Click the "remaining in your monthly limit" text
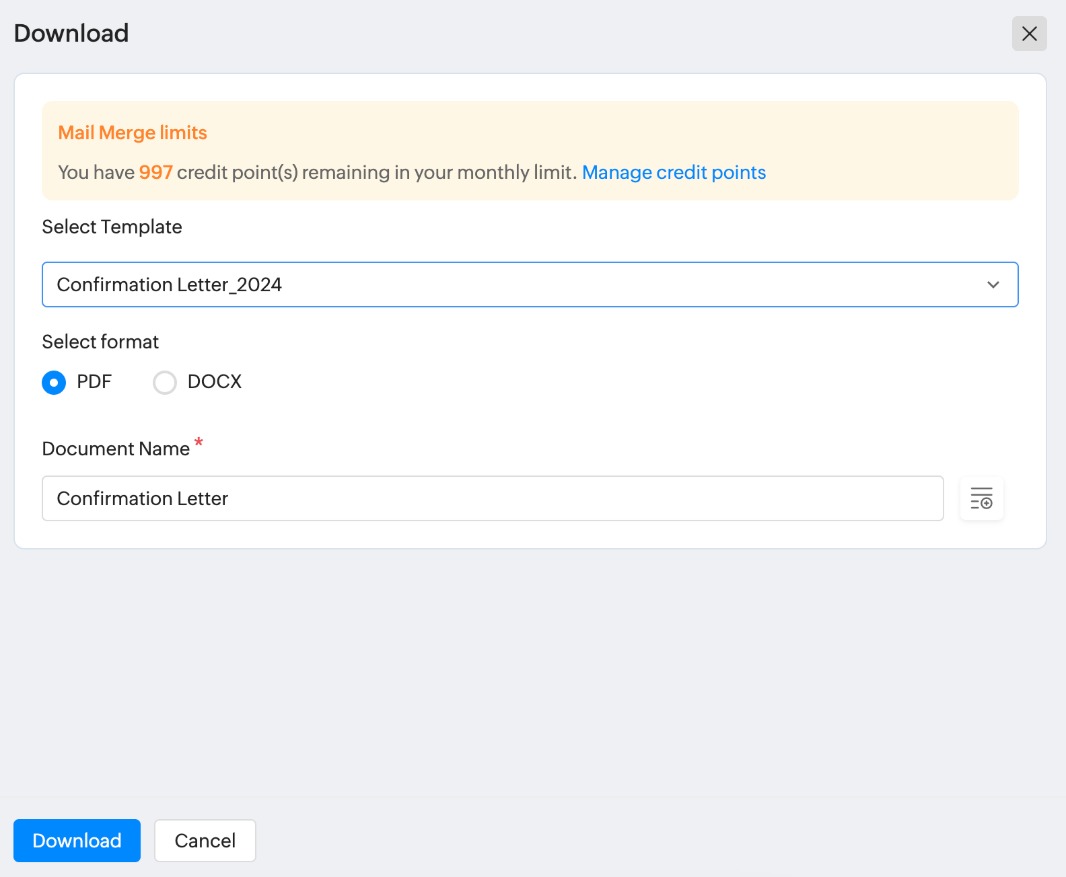 pos(440,172)
